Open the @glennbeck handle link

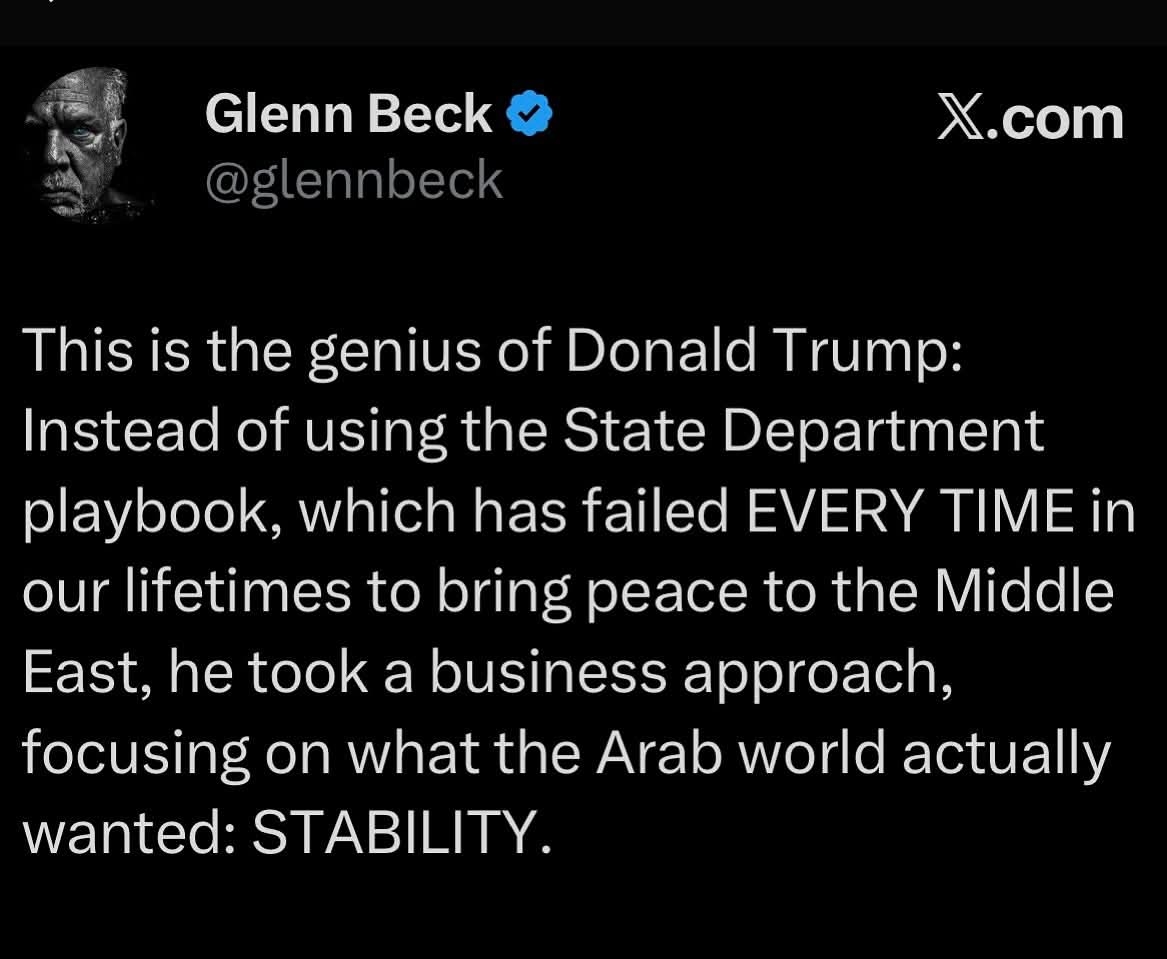click(353, 180)
